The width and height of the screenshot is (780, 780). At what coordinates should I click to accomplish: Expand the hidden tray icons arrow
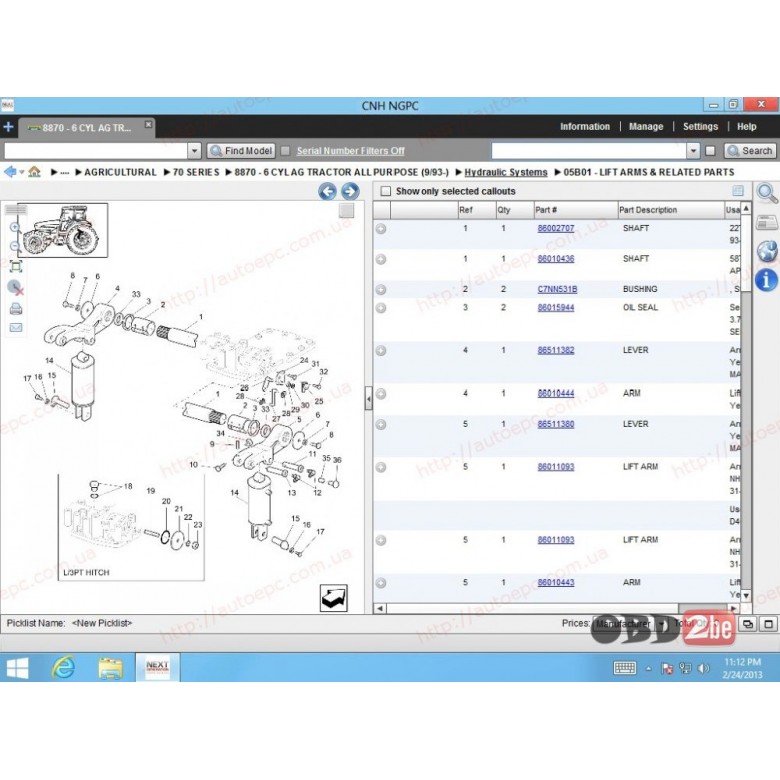[x=648, y=669]
